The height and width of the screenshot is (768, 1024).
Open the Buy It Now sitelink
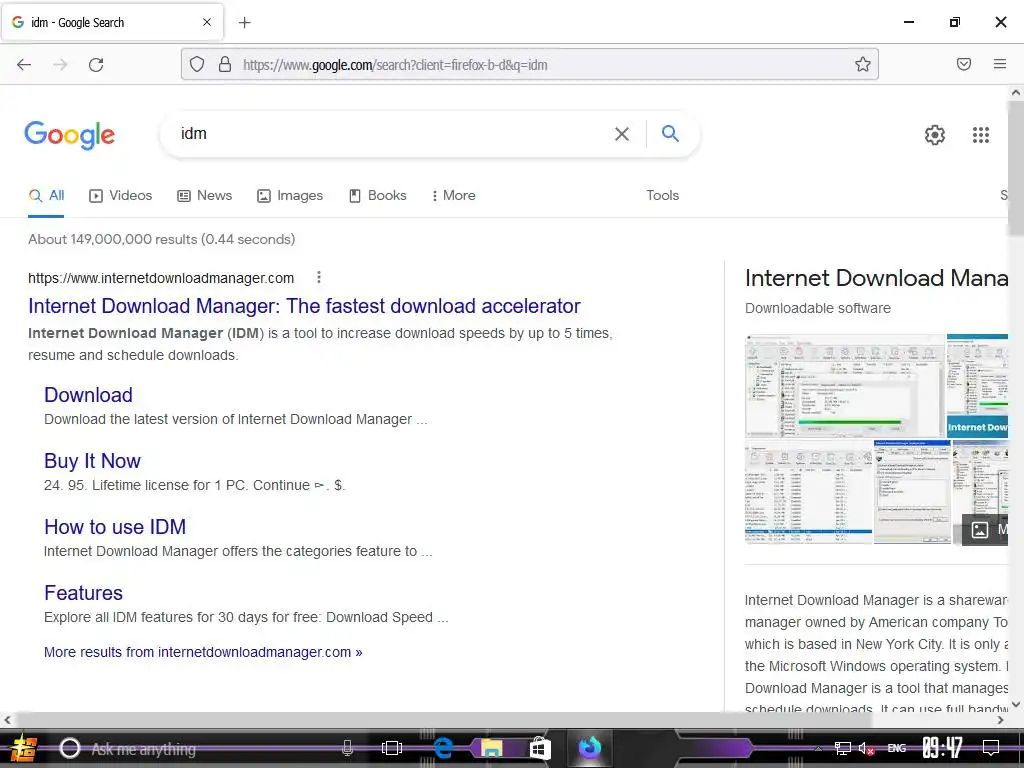click(92, 460)
